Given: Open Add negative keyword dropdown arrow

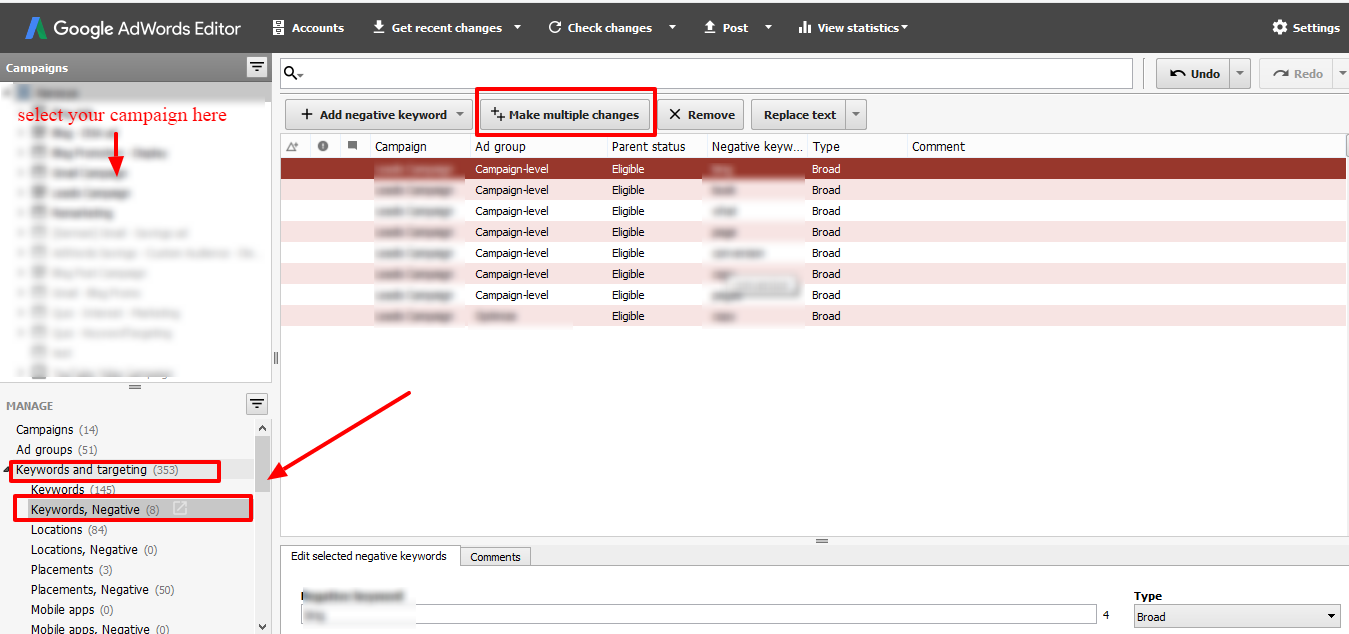Looking at the screenshot, I should click(460, 115).
